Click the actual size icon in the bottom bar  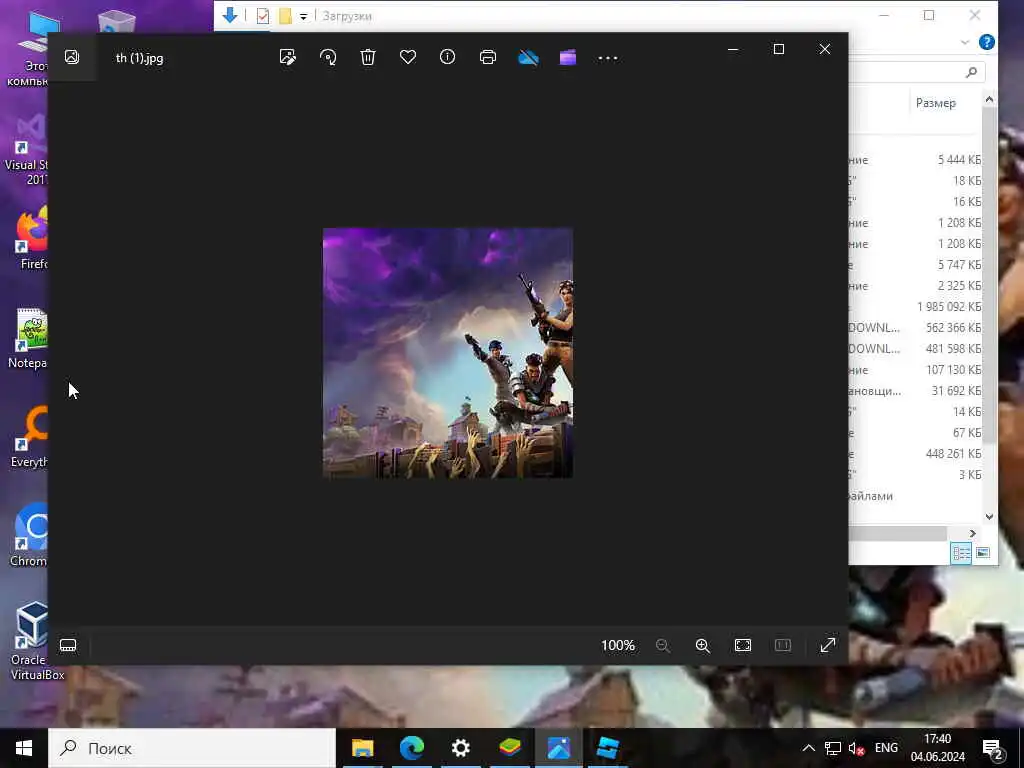point(782,645)
